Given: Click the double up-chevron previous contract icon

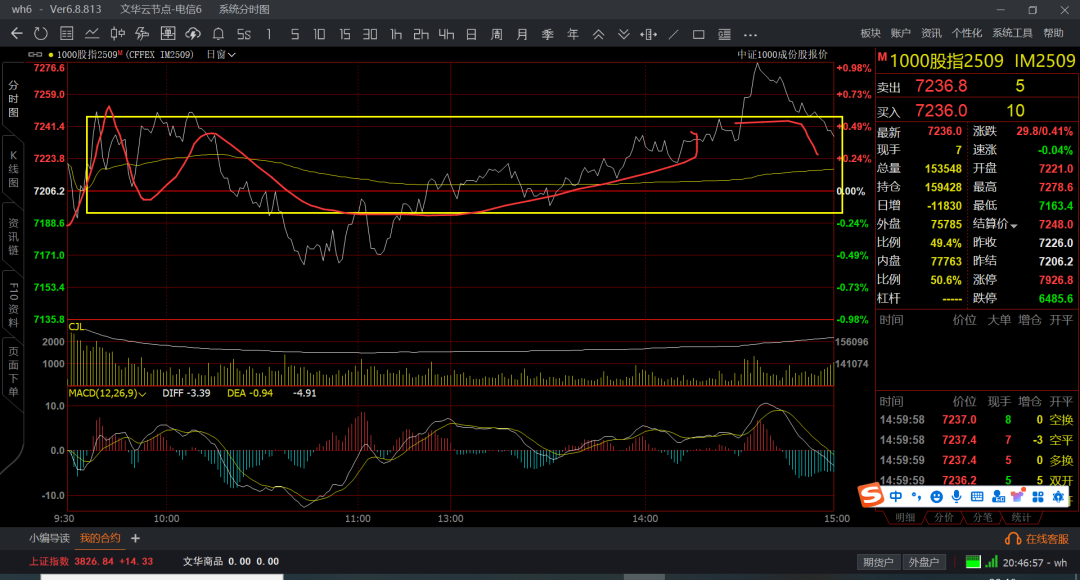Looking at the screenshot, I should (x=598, y=34).
